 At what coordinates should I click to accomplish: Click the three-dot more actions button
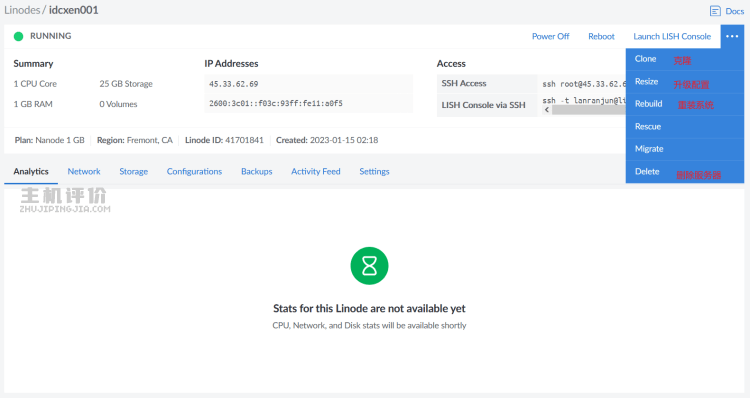(x=732, y=36)
